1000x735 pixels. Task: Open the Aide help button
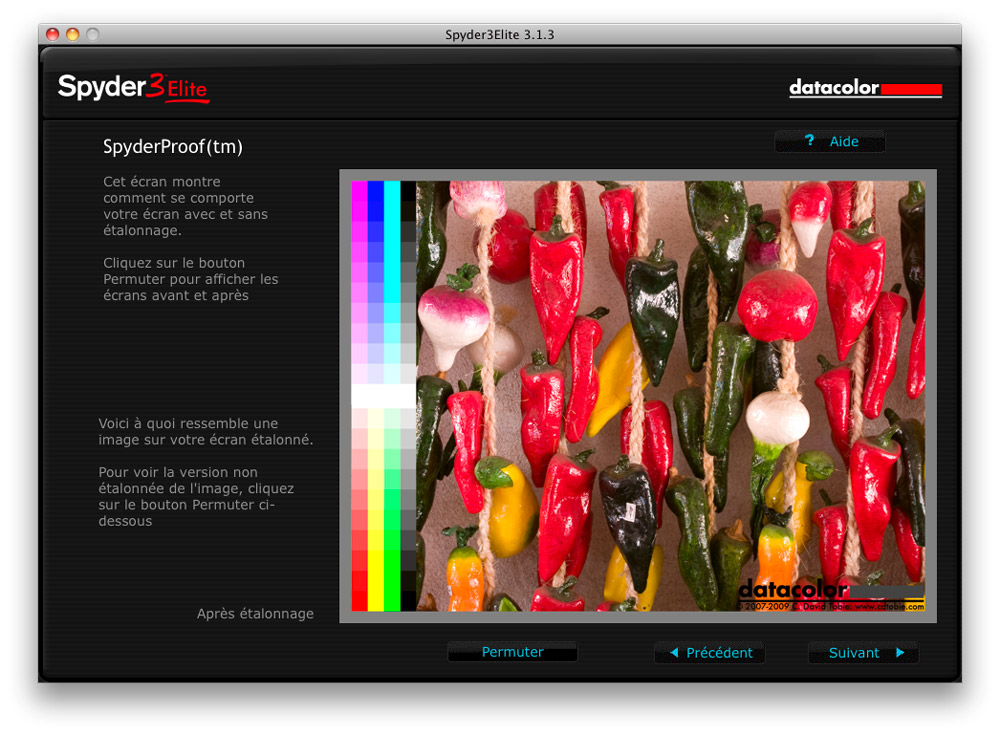click(x=830, y=142)
